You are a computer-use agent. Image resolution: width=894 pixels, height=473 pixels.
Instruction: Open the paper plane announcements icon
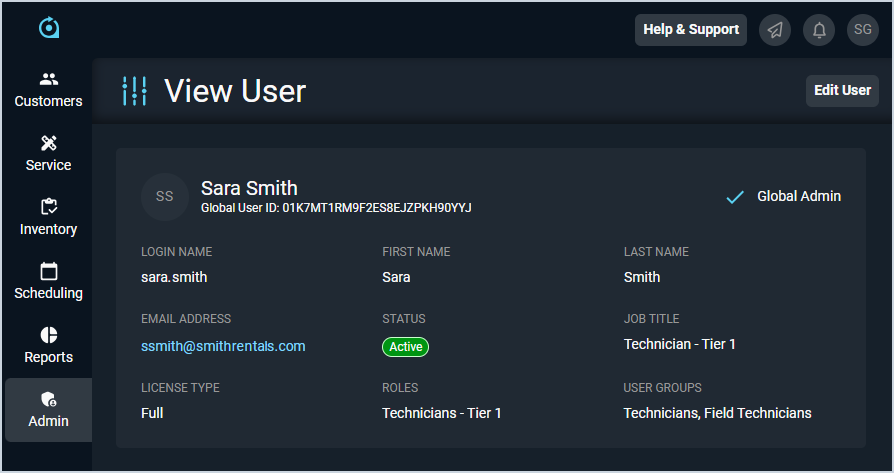coord(775,30)
